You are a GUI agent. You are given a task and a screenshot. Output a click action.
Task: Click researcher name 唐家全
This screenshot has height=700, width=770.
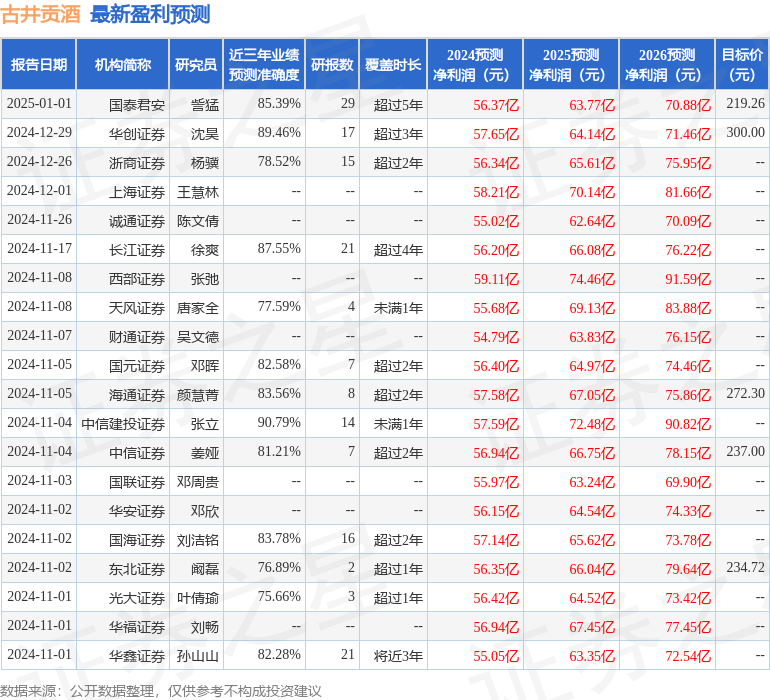tap(198, 308)
